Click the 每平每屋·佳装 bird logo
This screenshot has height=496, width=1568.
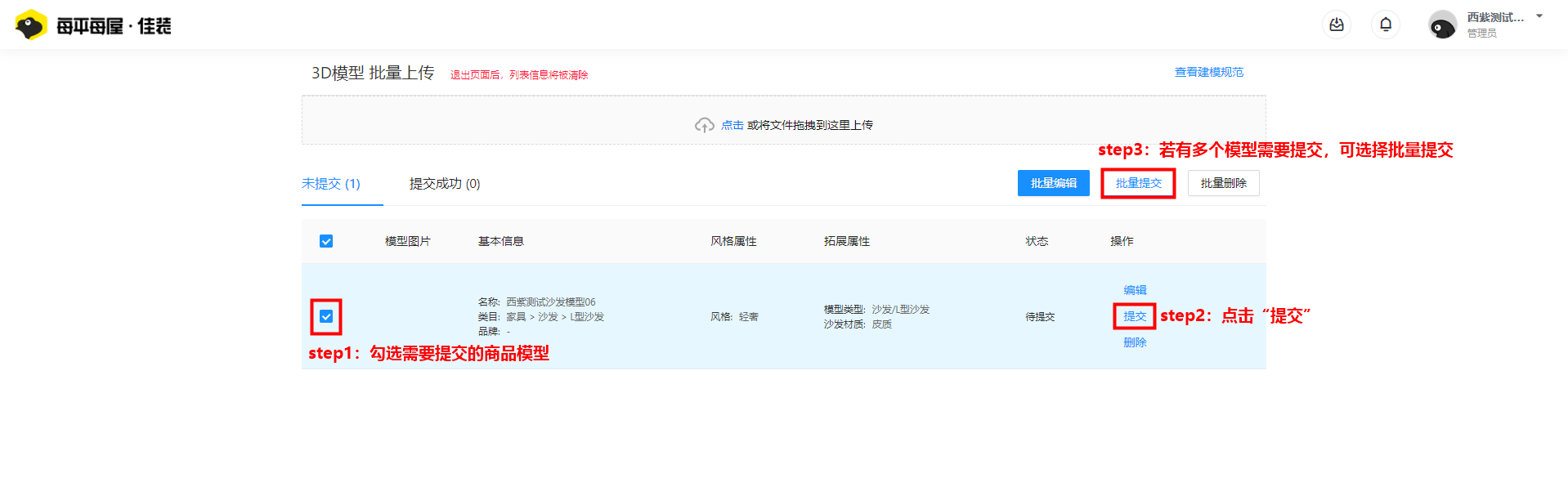click(30, 25)
